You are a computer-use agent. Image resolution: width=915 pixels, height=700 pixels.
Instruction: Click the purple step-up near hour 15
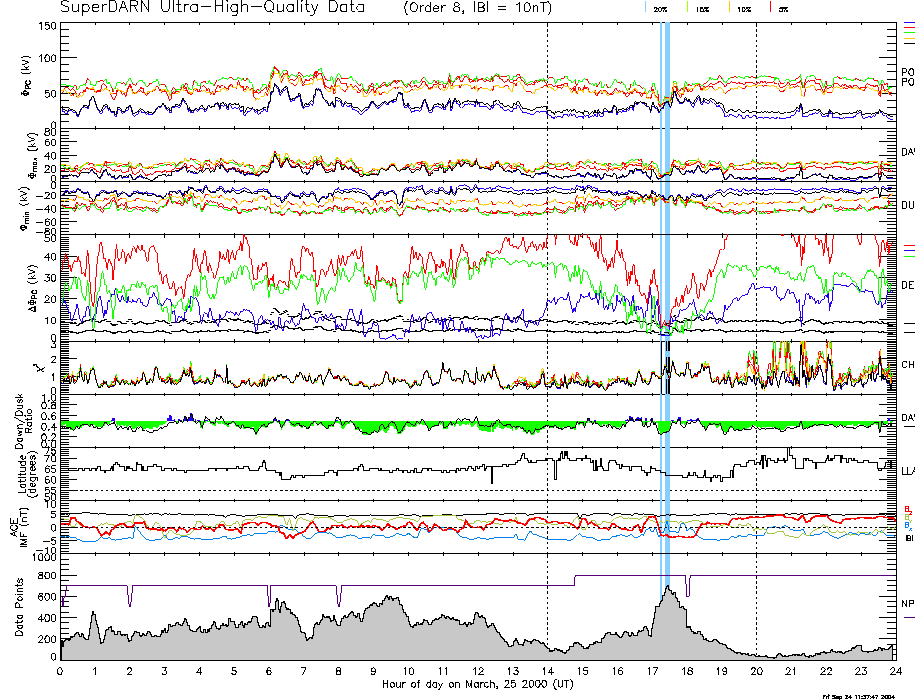[575, 580]
